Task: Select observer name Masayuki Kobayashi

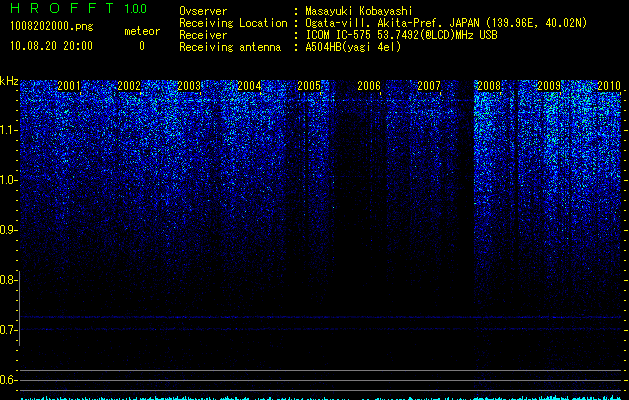Action: (359, 11)
